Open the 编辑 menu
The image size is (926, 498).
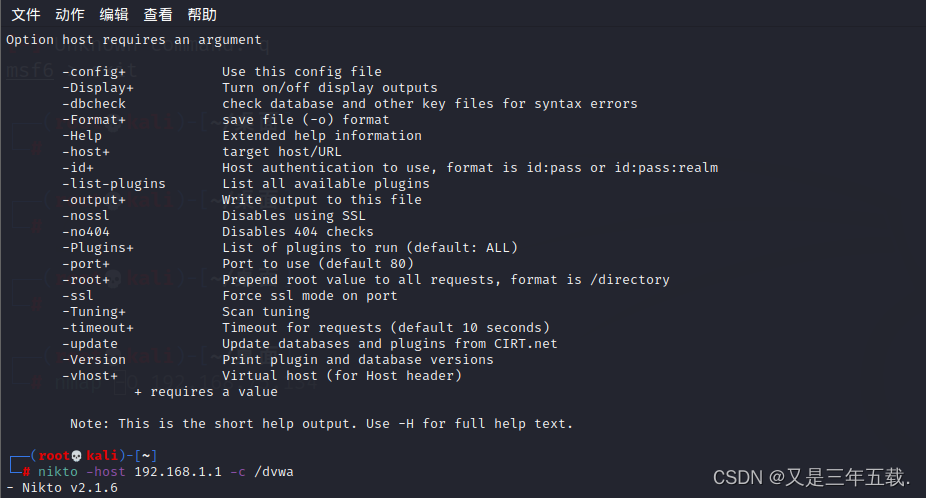coord(114,15)
